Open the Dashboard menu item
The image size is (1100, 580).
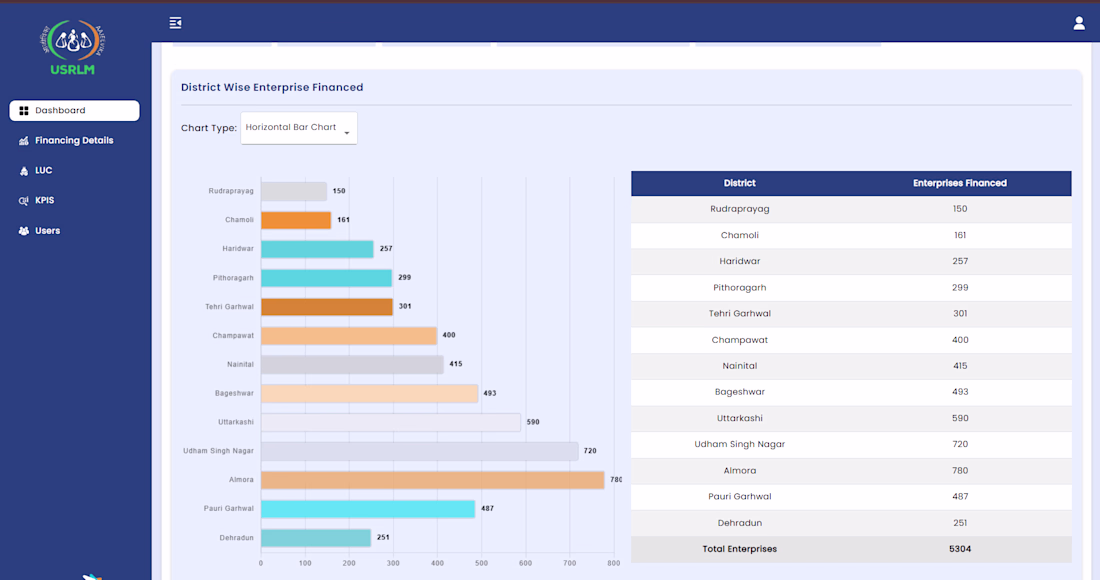74,111
